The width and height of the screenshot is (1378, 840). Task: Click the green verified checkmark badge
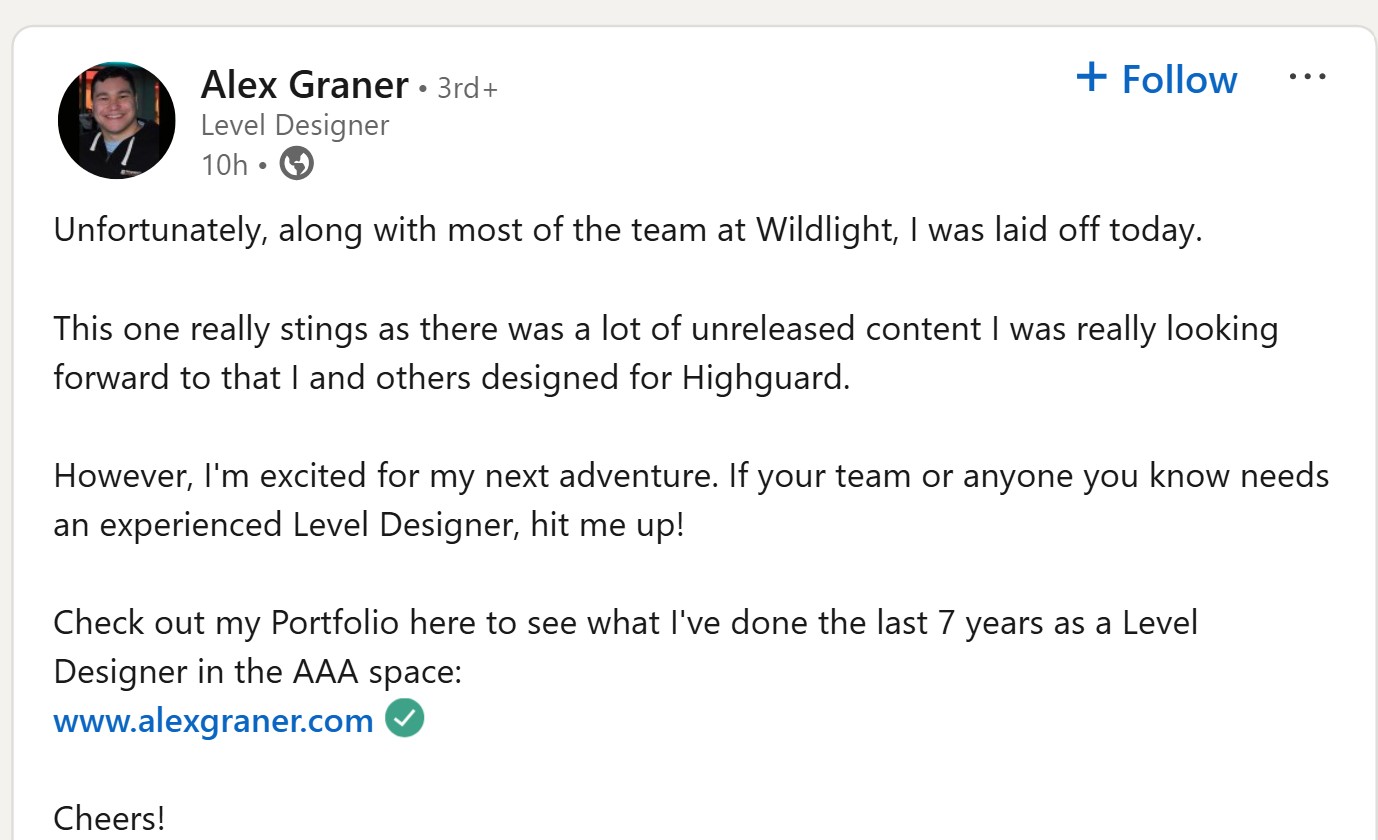click(x=404, y=718)
